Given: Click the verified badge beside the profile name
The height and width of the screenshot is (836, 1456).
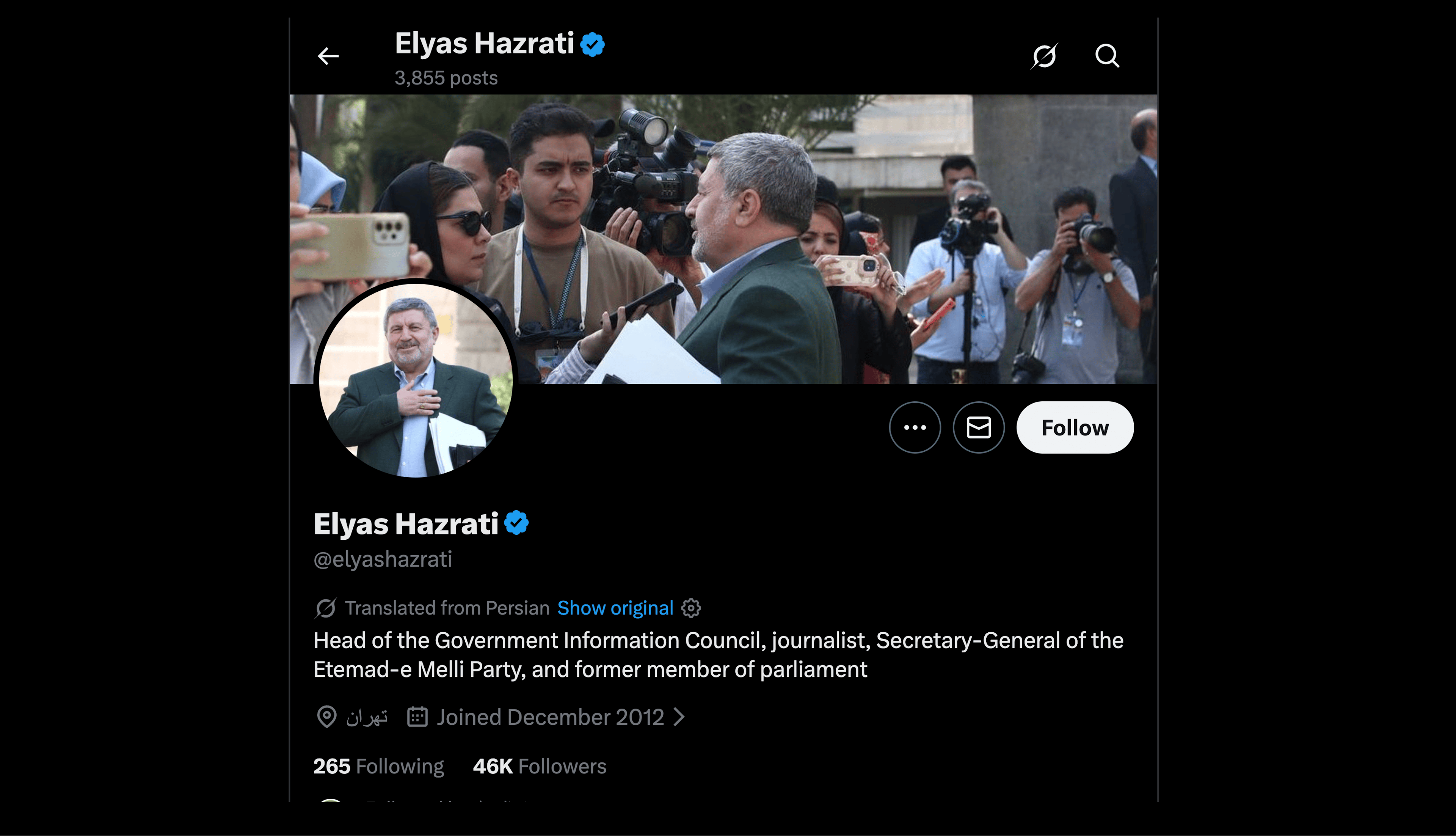Looking at the screenshot, I should pyautogui.click(x=516, y=523).
